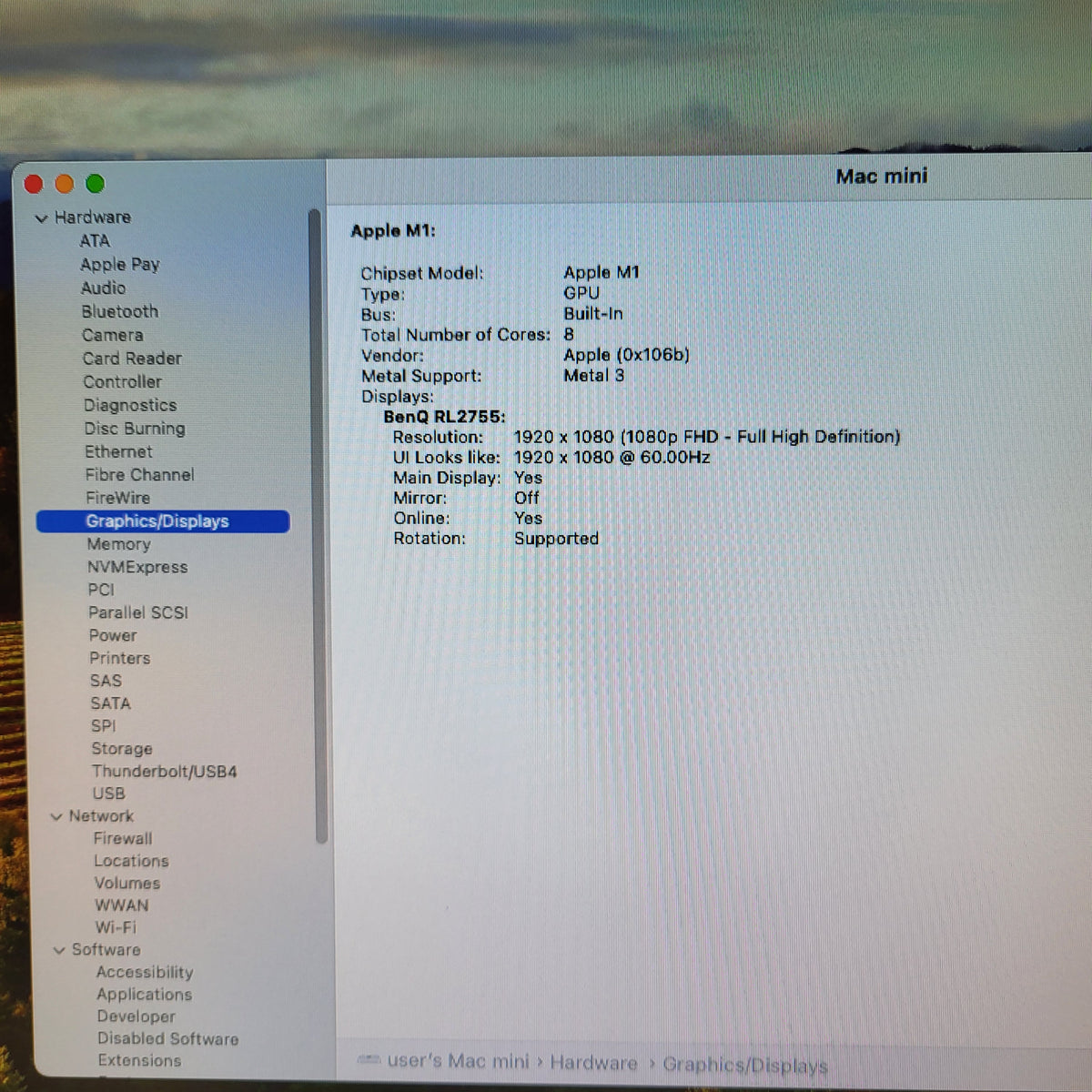The image size is (1092, 1092).
Task: Open Wi-Fi under Network
Action: click(116, 927)
